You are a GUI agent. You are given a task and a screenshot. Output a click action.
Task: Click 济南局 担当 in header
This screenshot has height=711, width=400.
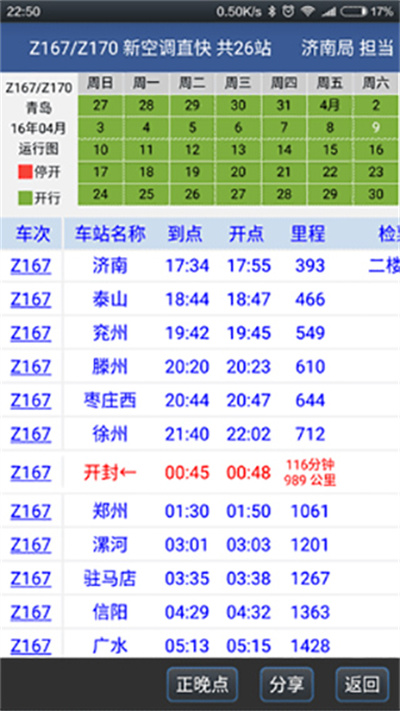point(347,49)
